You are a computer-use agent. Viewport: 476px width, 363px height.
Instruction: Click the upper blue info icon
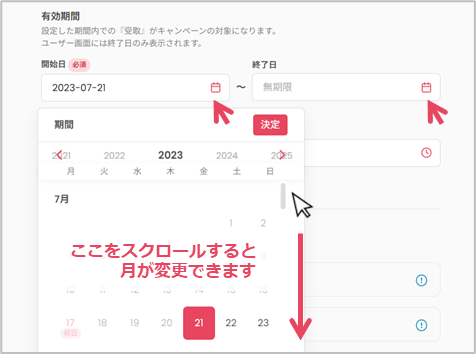tap(421, 280)
